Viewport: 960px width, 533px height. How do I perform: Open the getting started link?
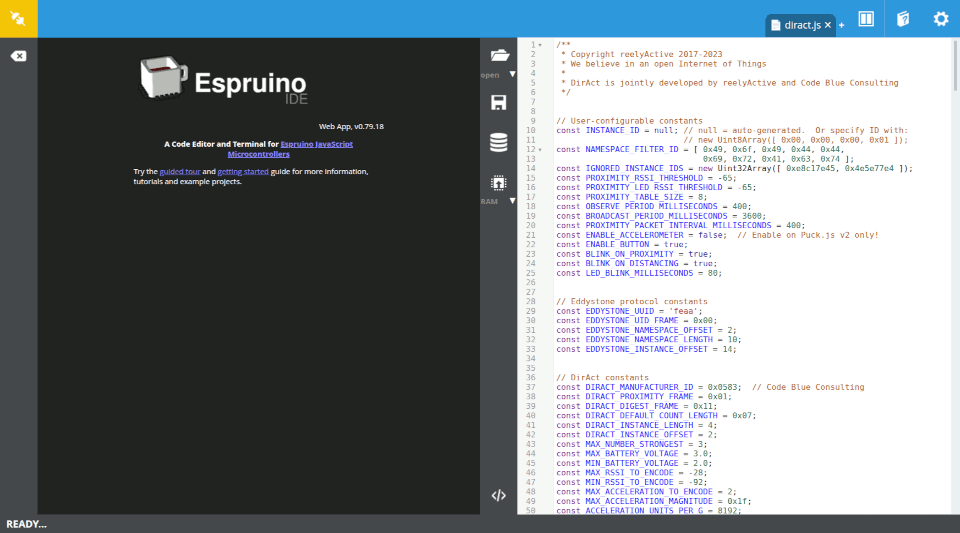243,172
